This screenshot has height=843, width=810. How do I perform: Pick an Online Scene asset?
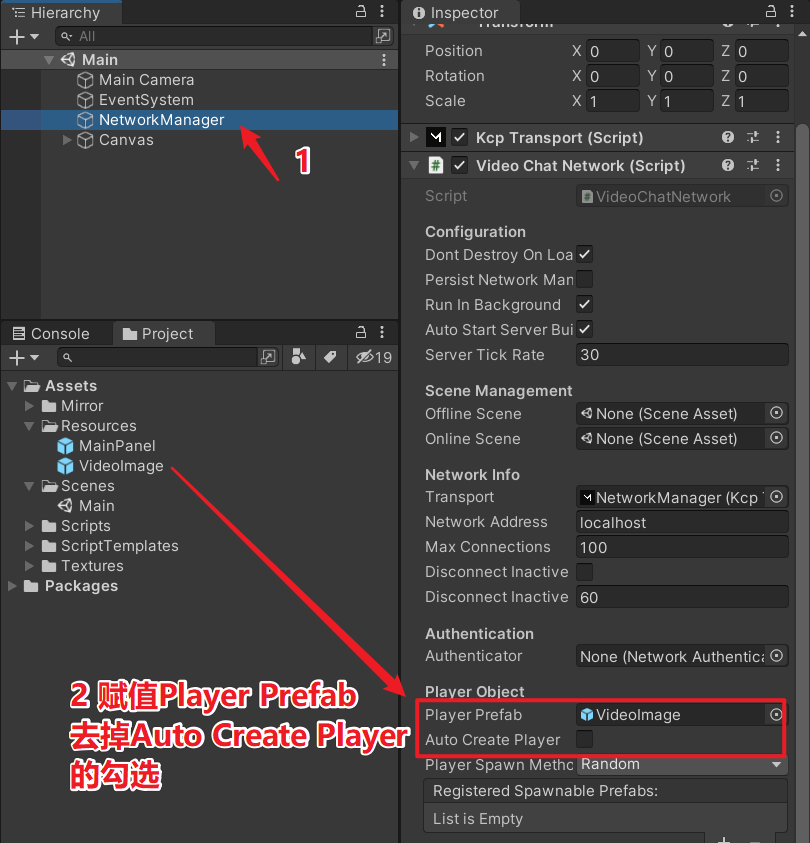pyautogui.click(x=776, y=438)
